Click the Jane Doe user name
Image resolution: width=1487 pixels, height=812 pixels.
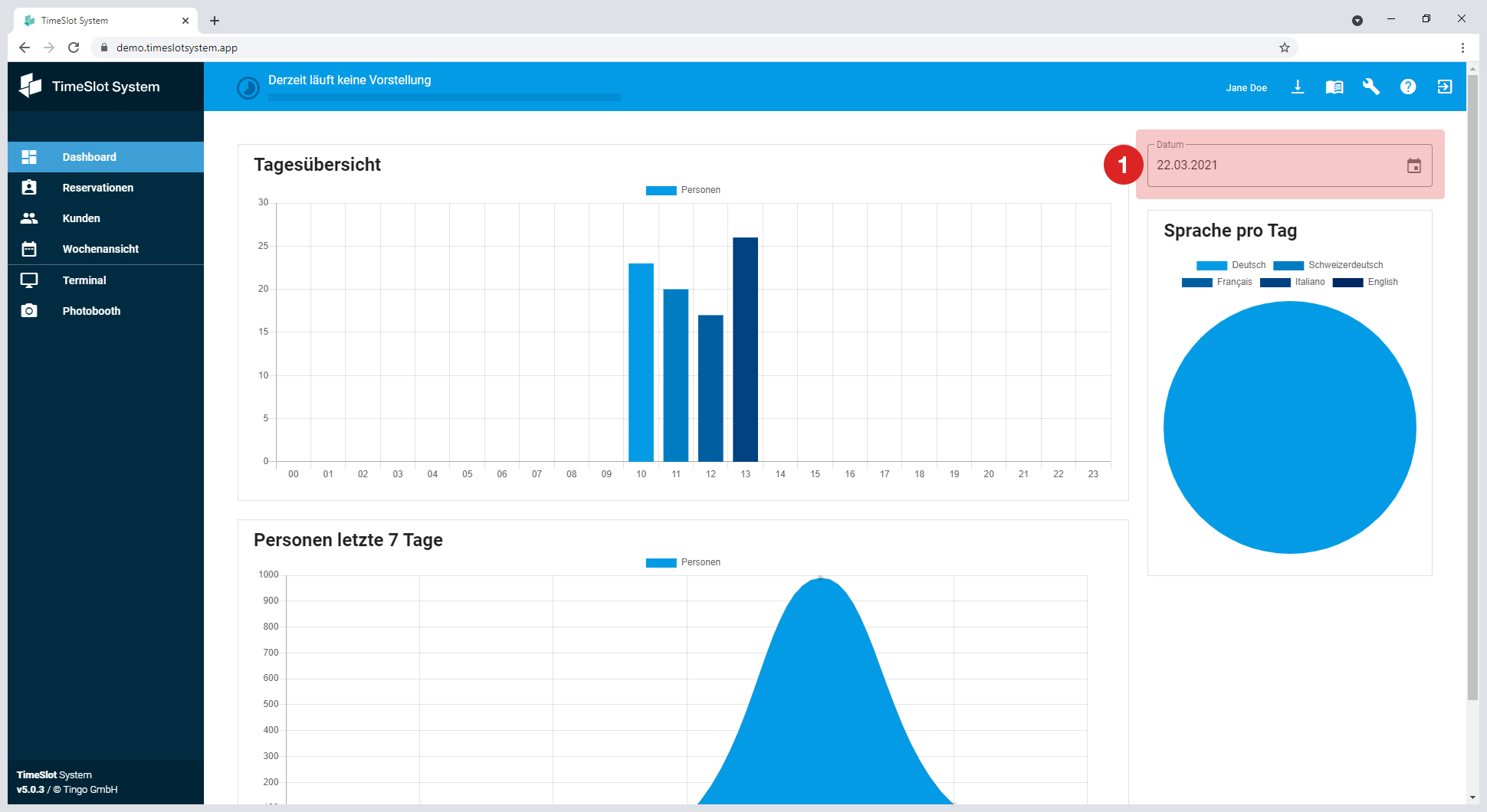[x=1246, y=88]
